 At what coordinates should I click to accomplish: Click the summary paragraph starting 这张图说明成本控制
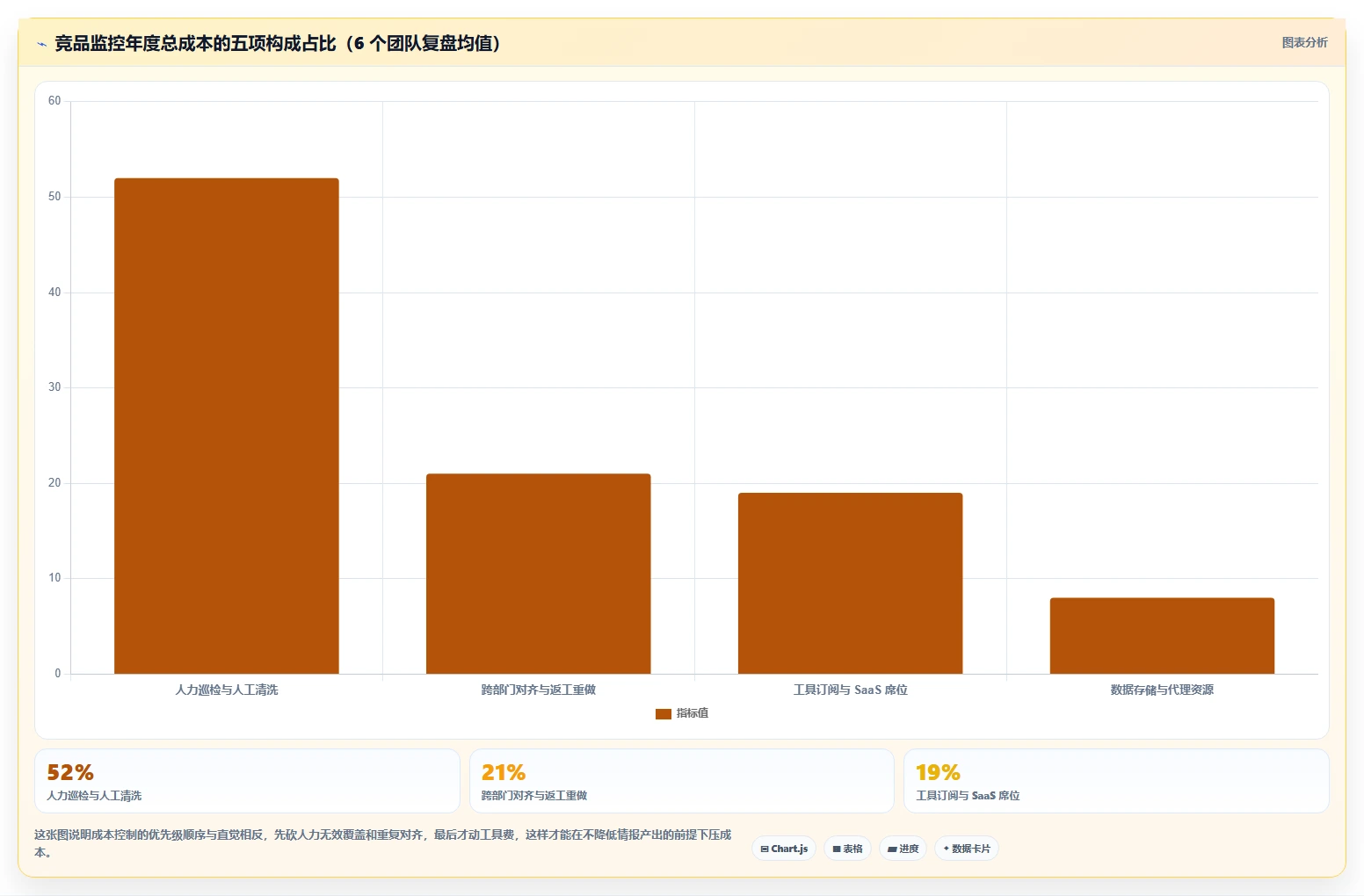[x=383, y=843]
